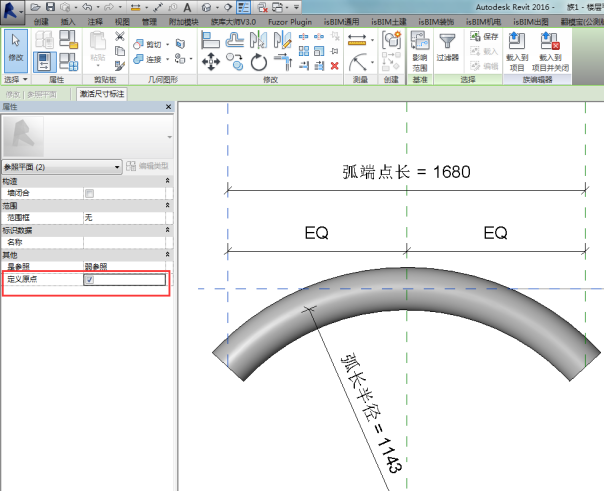604x491 pixels.
Task: Click 载入到项目 load into project icon
Action: point(515,48)
